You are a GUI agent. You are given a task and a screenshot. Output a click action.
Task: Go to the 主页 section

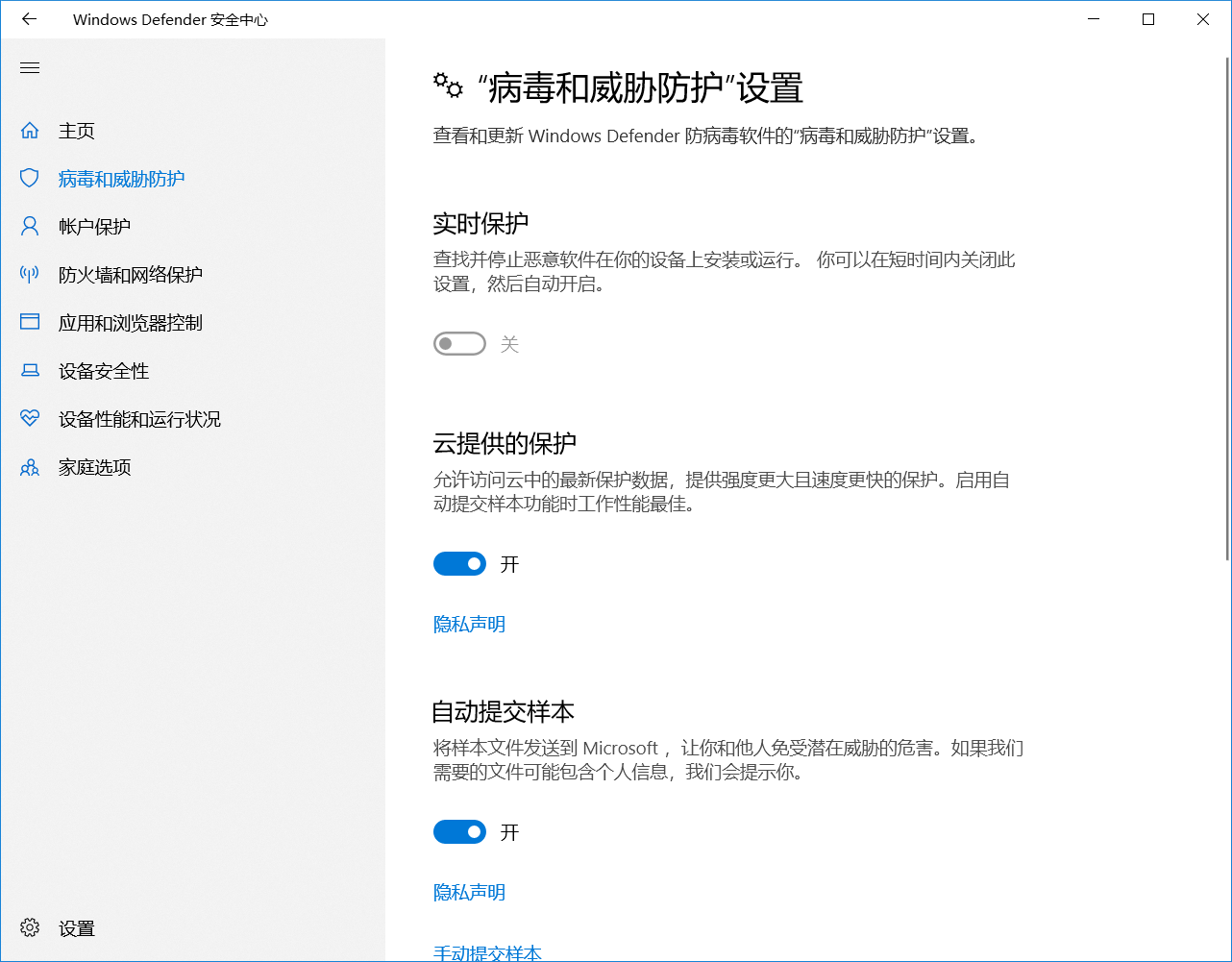(x=77, y=131)
